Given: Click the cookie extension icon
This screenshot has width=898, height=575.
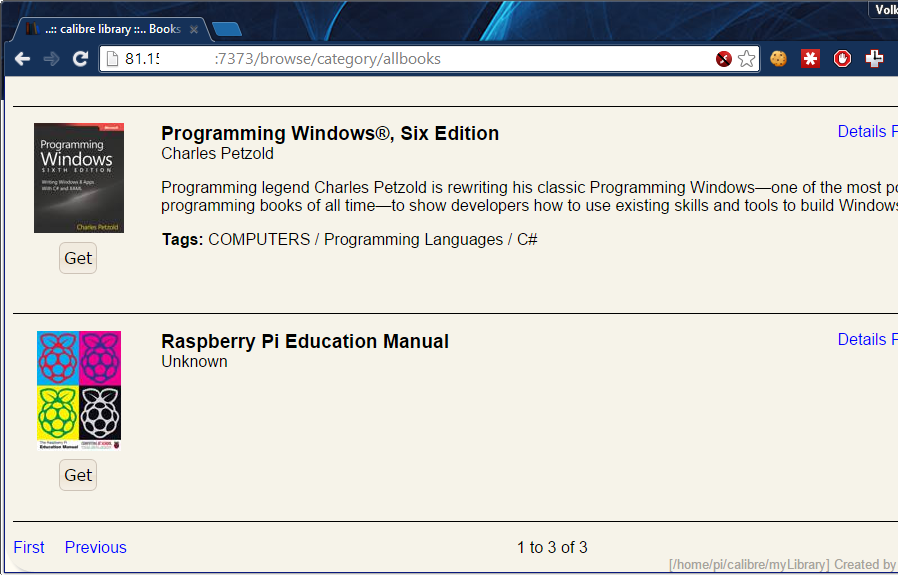Looking at the screenshot, I should [779, 59].
